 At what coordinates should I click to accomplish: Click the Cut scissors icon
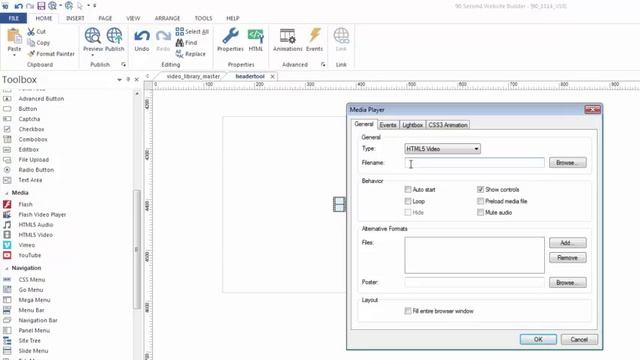(31, 31)
